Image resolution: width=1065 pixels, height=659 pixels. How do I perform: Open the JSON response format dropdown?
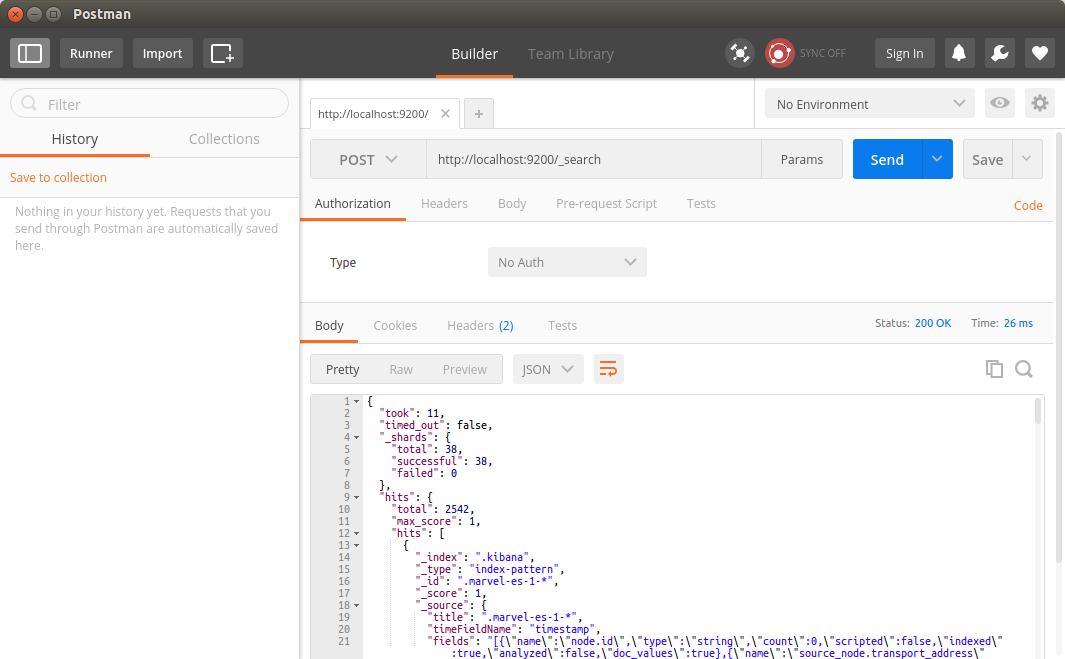[x=548, y=369]
